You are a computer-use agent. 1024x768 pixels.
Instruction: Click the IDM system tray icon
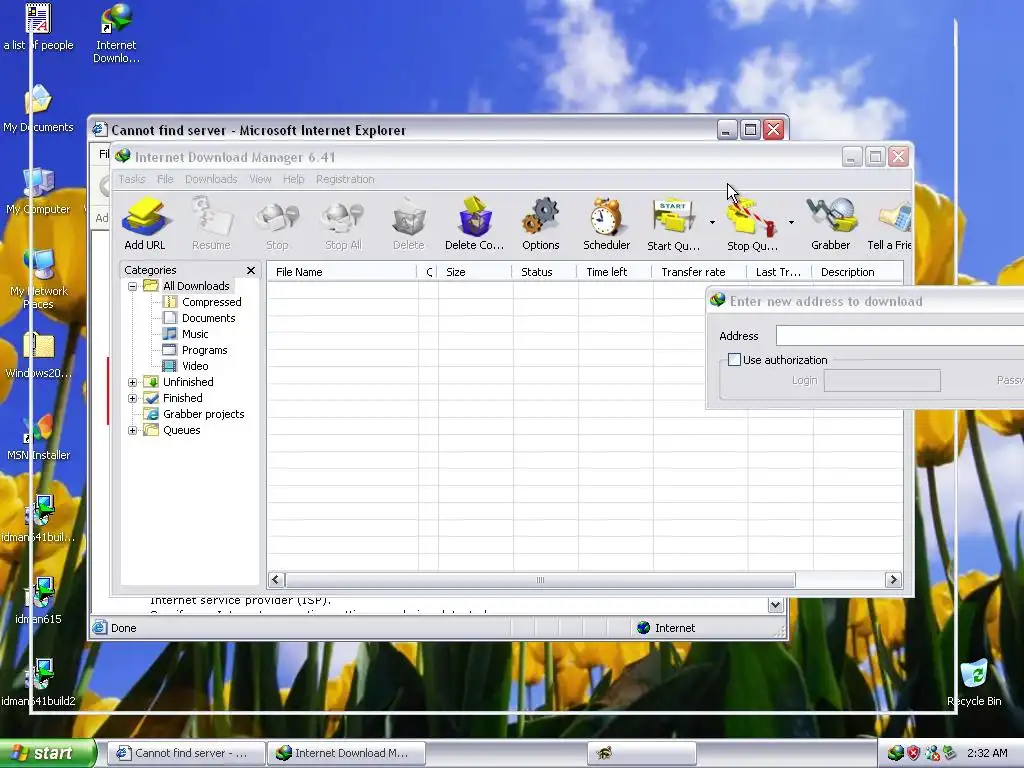pos(895,753)
